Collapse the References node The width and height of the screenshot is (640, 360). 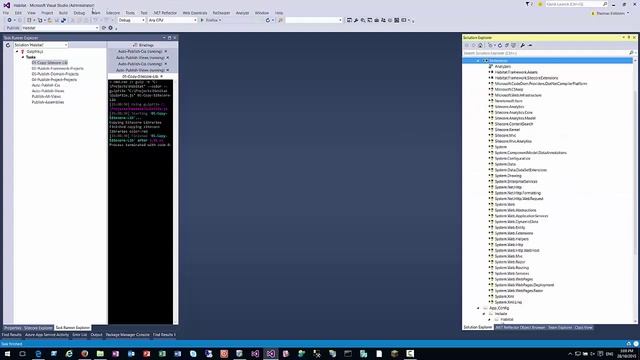pyautogui.click(x=478, y=61)
